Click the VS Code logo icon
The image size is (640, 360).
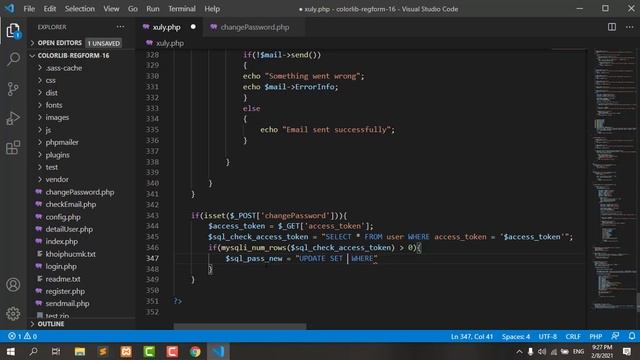10,8
